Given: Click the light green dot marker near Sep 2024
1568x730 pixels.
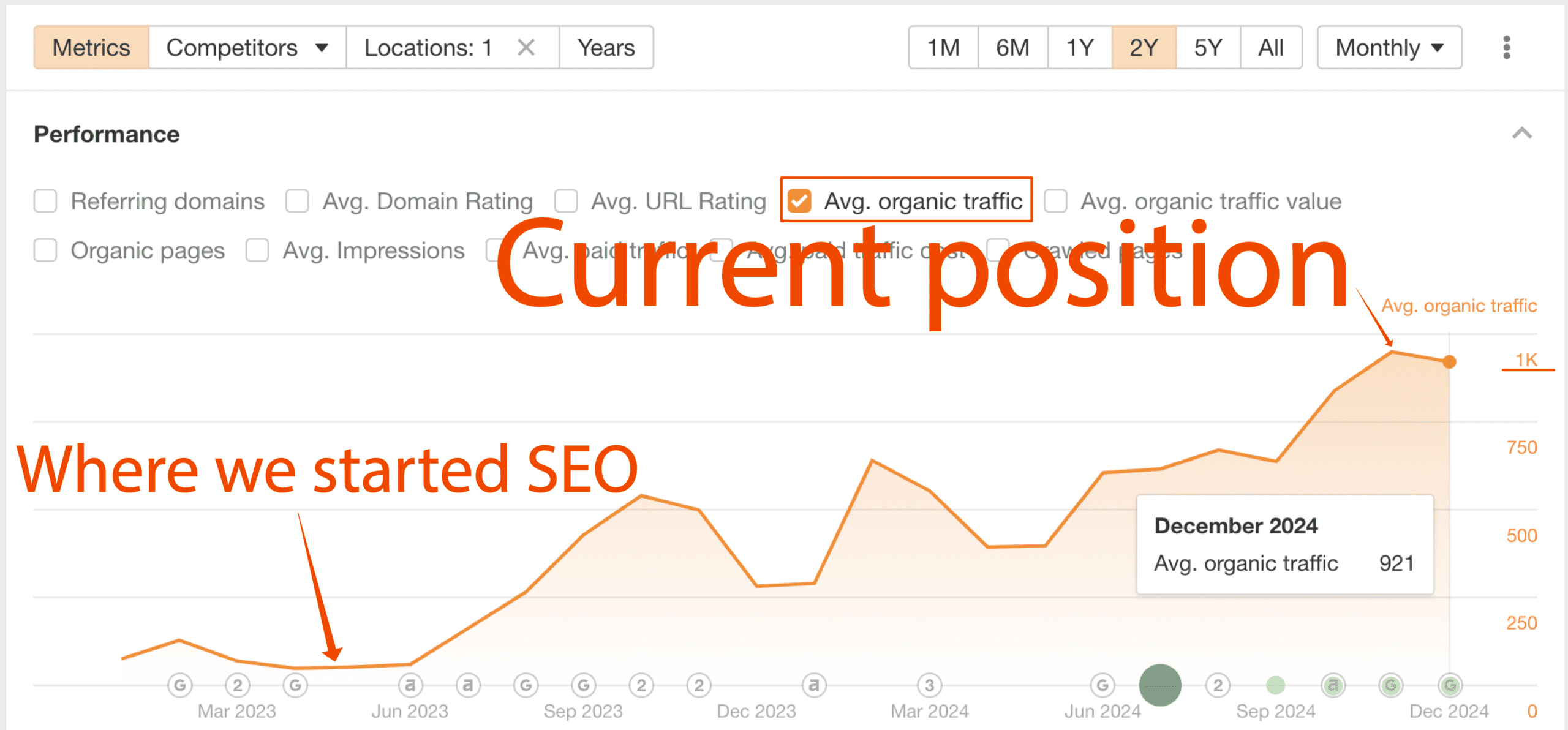Looking at the screenshot, I should point(1275,685).
